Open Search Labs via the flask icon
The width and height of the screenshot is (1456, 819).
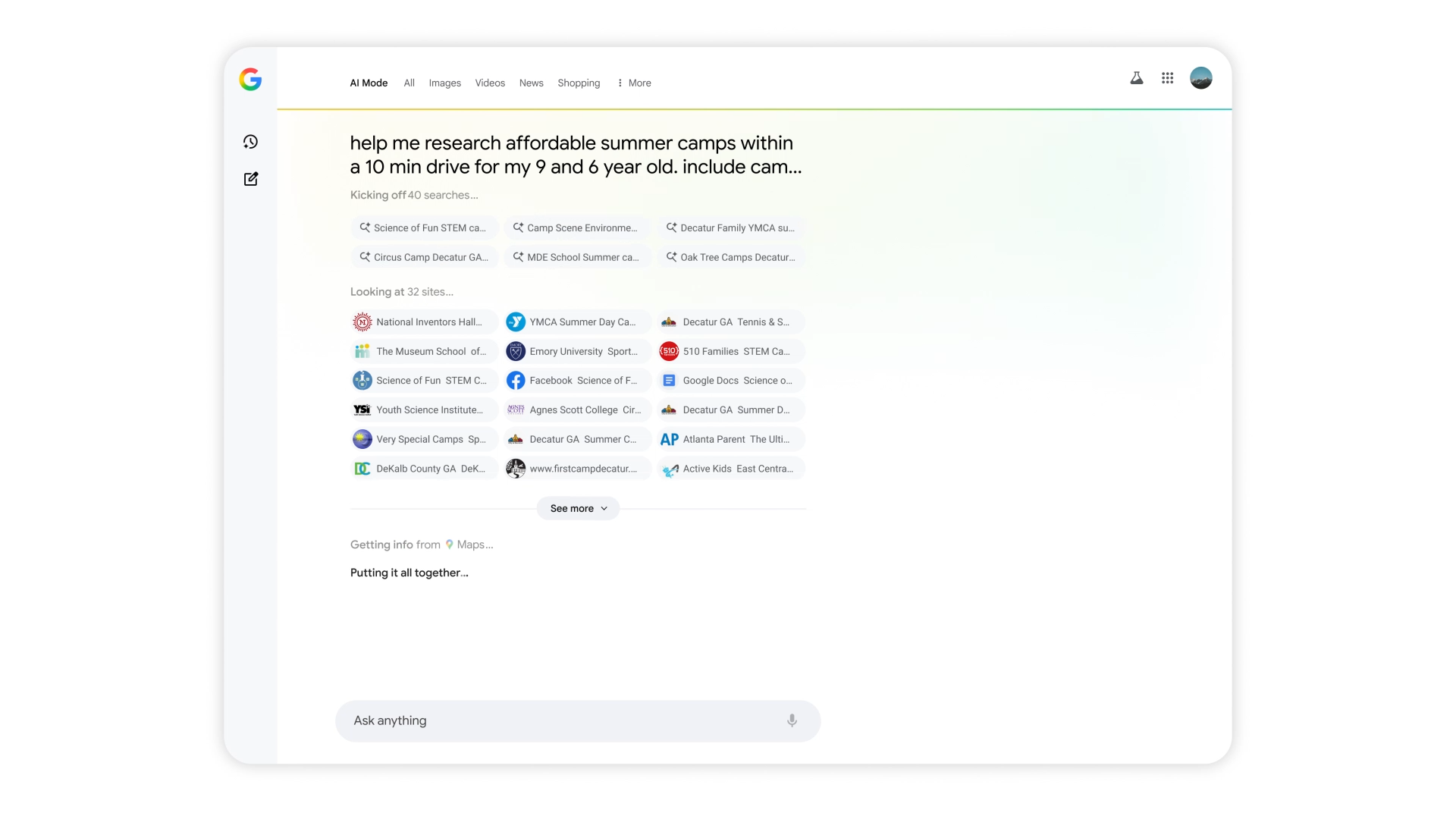tap(1136, 78)
